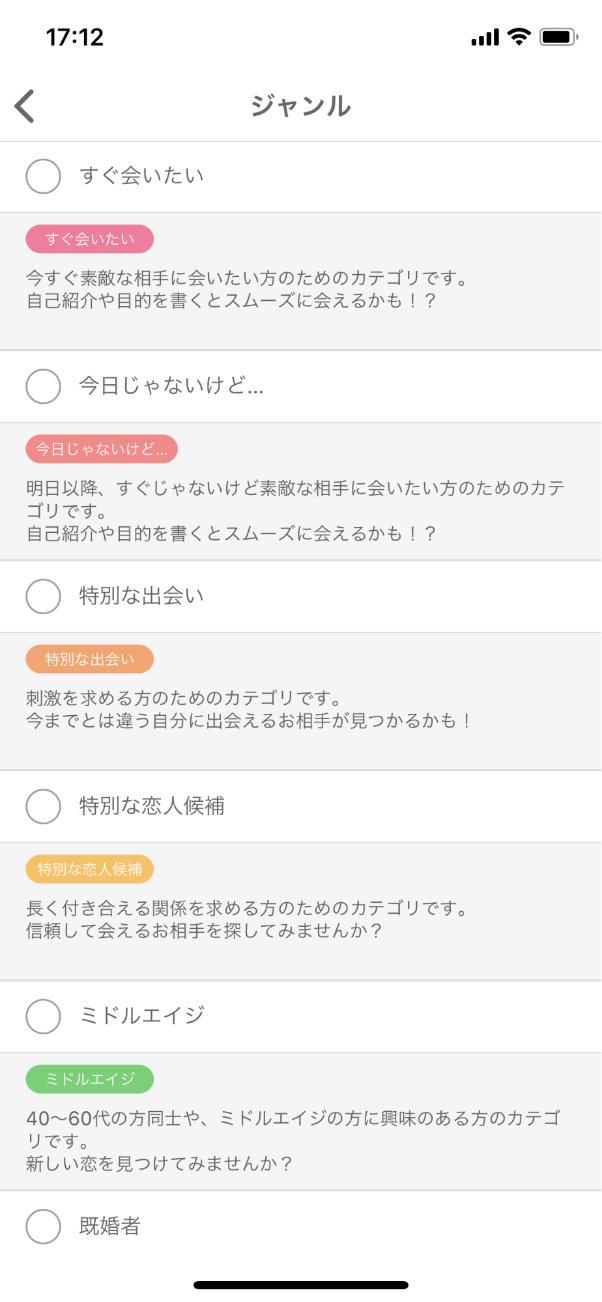Tap the red 今日じゃないけど... tag badge
The height and width of the screenshot is (1302, 602).
(101, 449)
